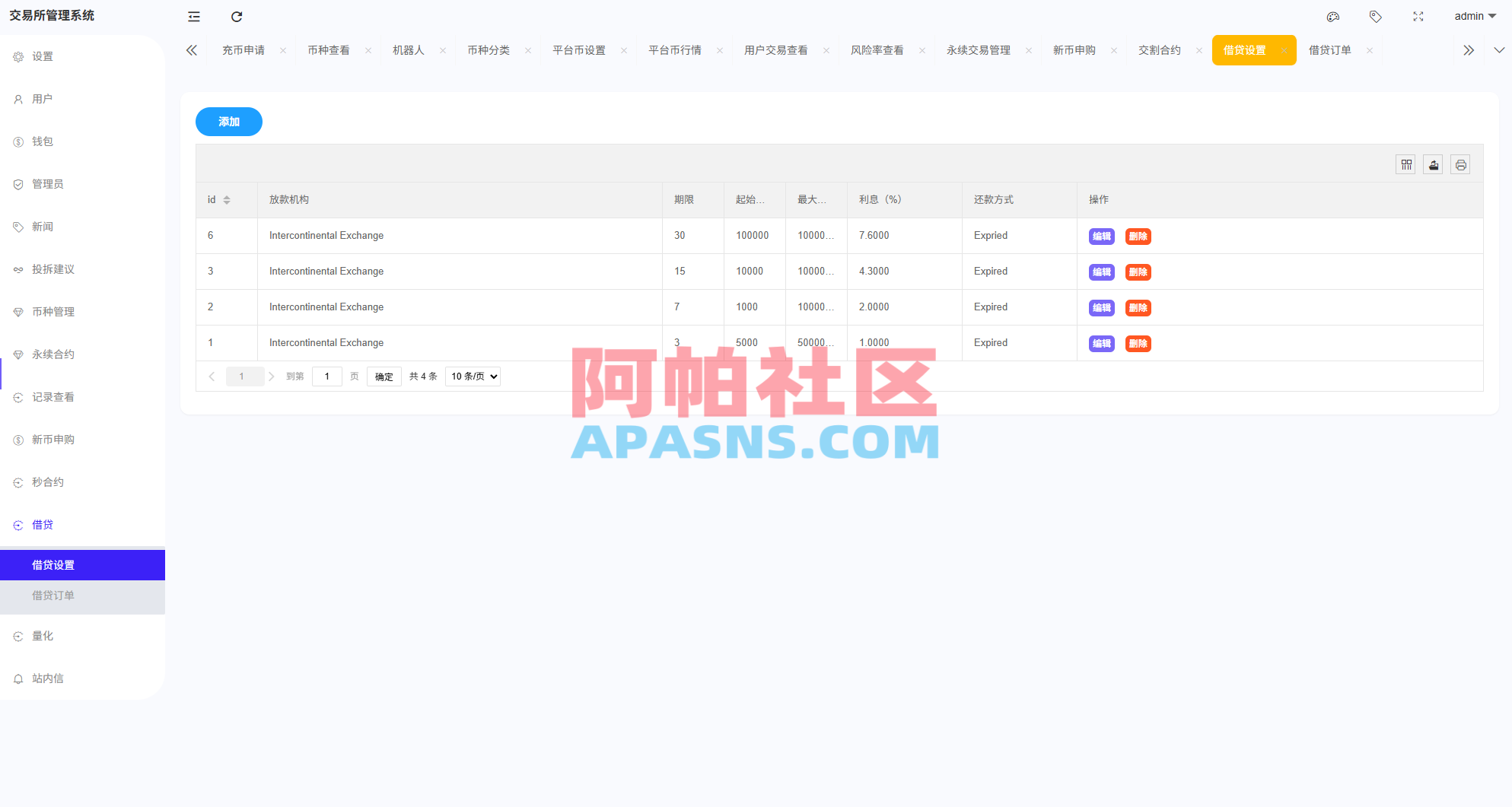Viewport: 1512px width, 807px height.
Task: Click inside the page number input field
Action: (326, 376)
